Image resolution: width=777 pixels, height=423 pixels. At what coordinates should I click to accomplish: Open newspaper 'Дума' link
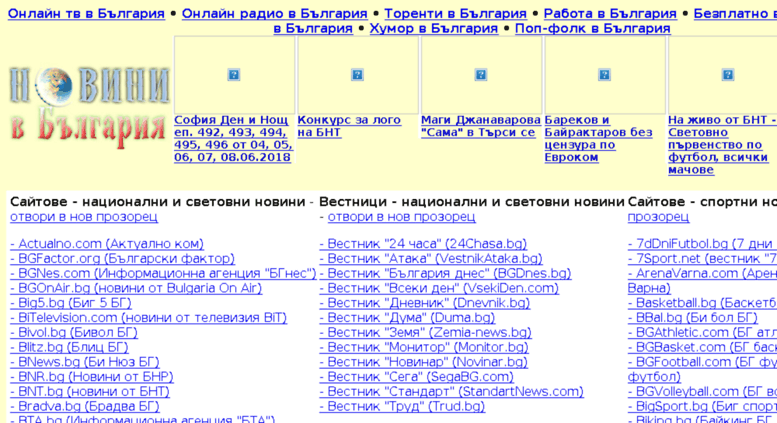407,317
